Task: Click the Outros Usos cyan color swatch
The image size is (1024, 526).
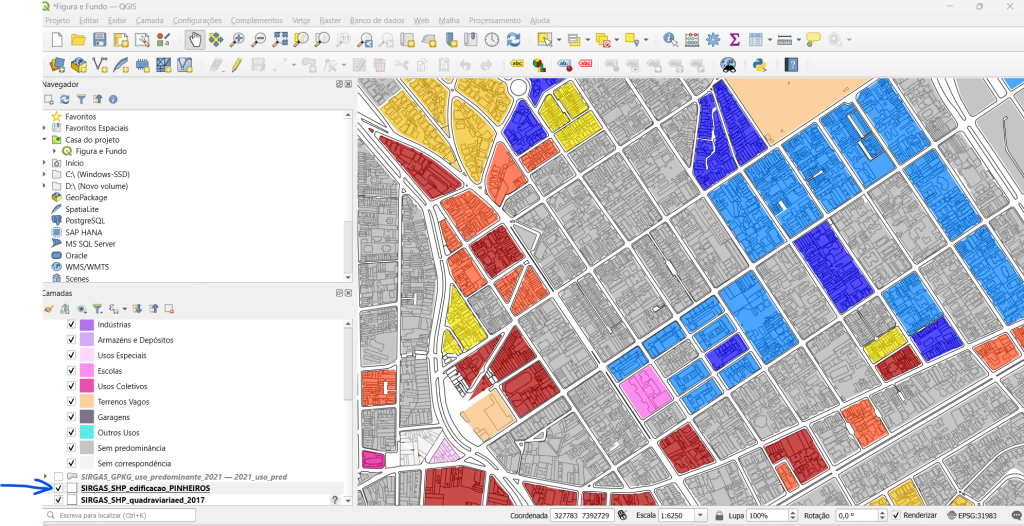Action: [x=87, y=433]
